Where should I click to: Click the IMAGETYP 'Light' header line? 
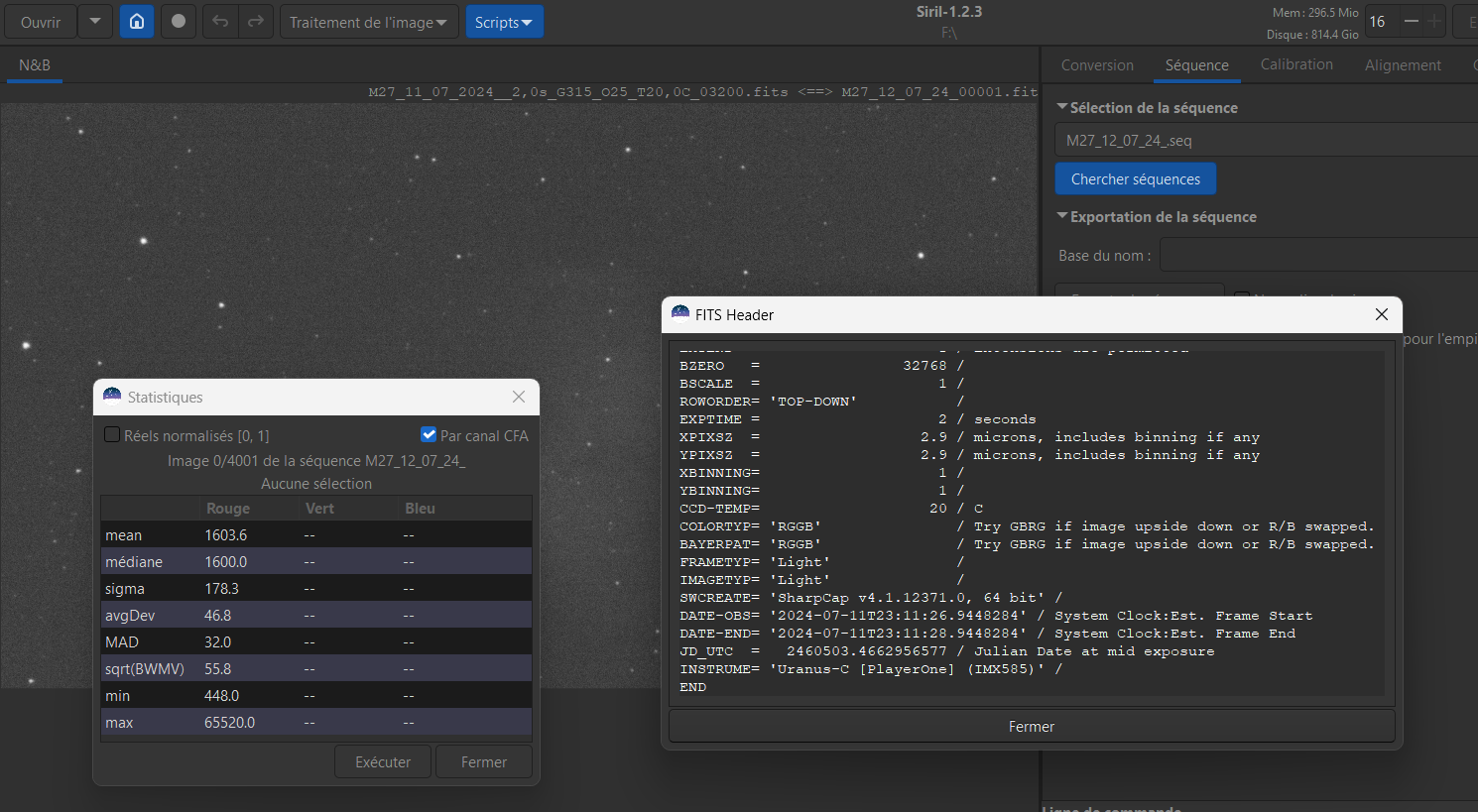[x=822, y=580]
